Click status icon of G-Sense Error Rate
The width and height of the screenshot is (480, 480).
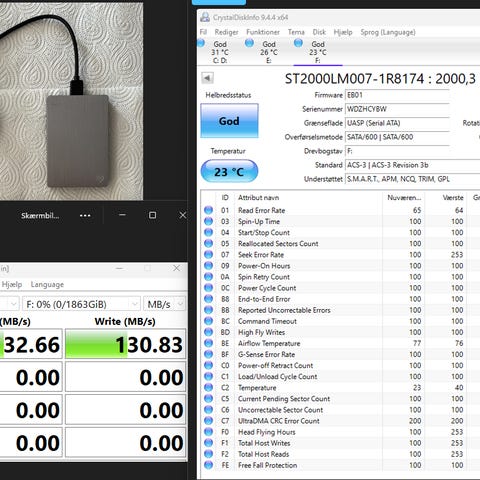point(209,354)
